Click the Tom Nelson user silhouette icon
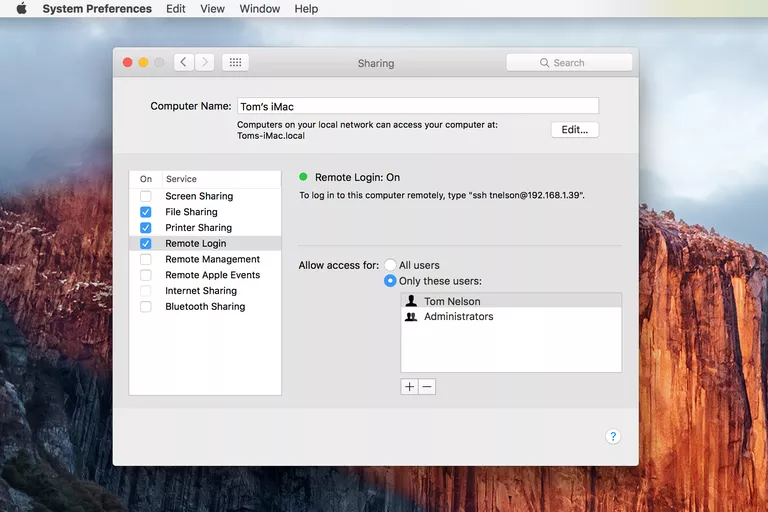The width and height of the screenshot is (768, 512). [x=411, y=301]
